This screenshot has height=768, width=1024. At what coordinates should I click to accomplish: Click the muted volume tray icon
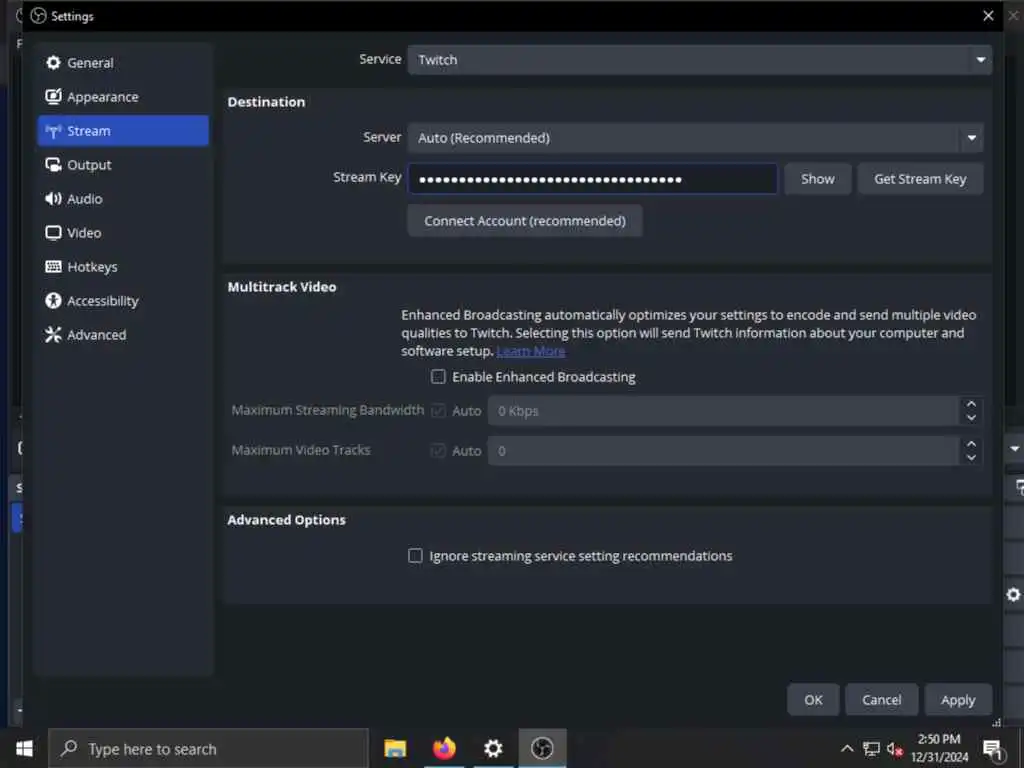tap(895, 750)
